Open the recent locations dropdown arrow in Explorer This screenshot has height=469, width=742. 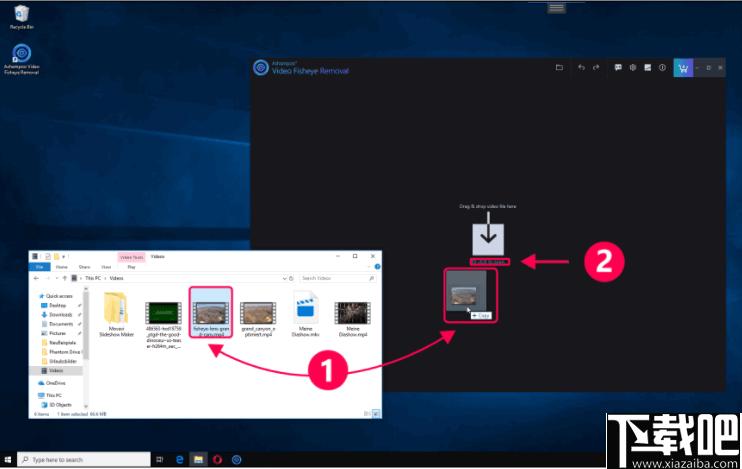click(x=57, y=278)
